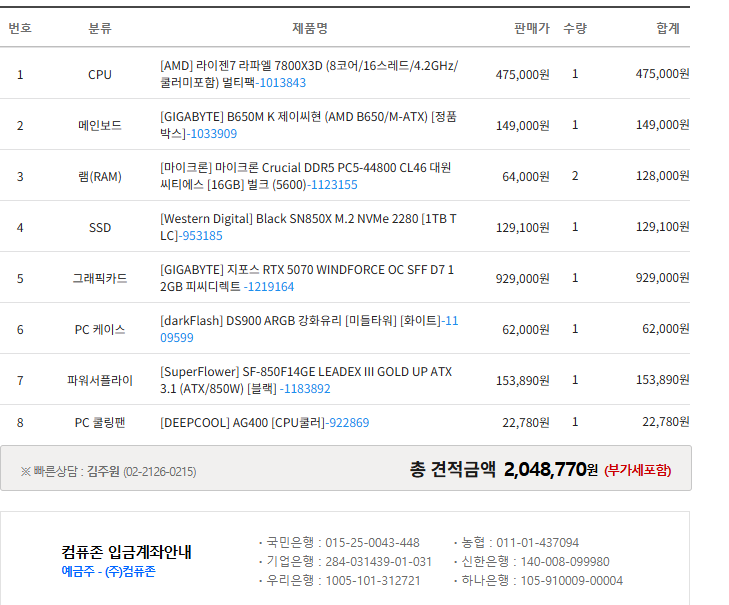Image resolution: width=729 pixels, height=605 pixels.
Task: Select the 메인보드 category cell
Action: (x=100, y=126)
